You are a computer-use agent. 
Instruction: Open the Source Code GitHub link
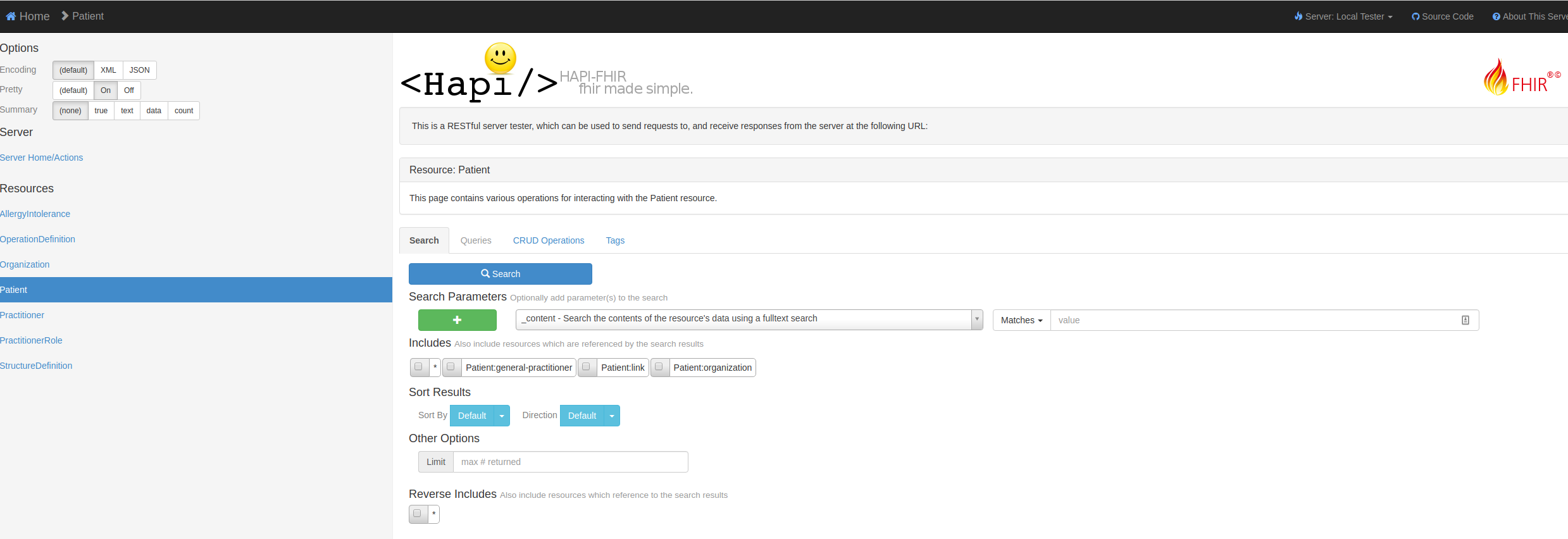(x=1442, y=16)
